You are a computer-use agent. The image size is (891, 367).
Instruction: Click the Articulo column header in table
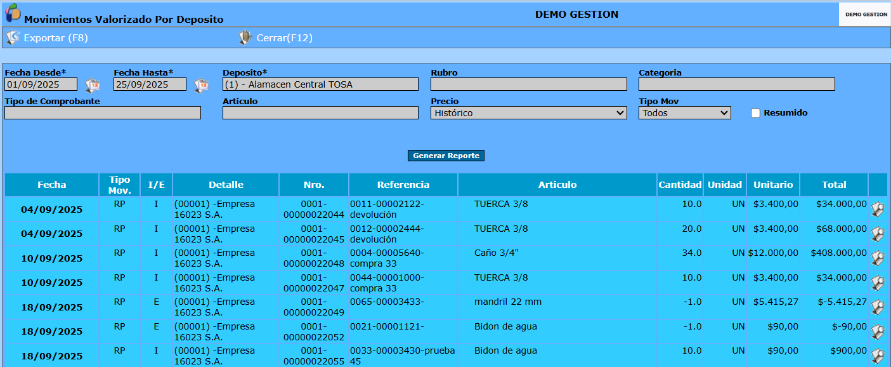click(x=557, y=185)
